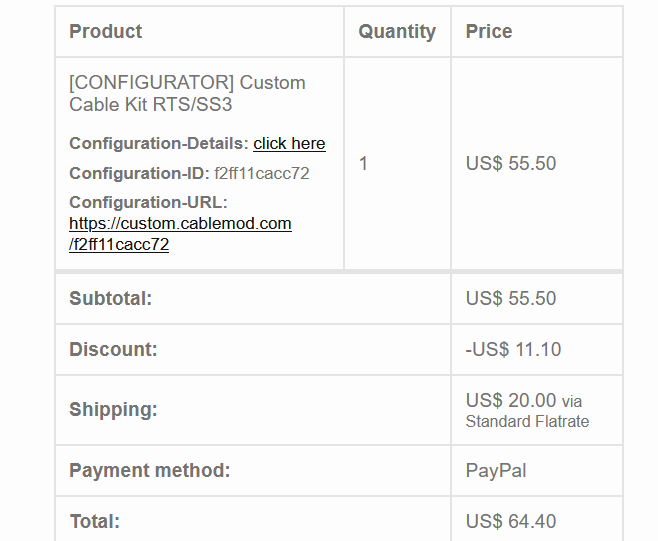Click the Subtotal label
Image resolution: width=658 pixels, height=541 pixels.
click(110, 299)
